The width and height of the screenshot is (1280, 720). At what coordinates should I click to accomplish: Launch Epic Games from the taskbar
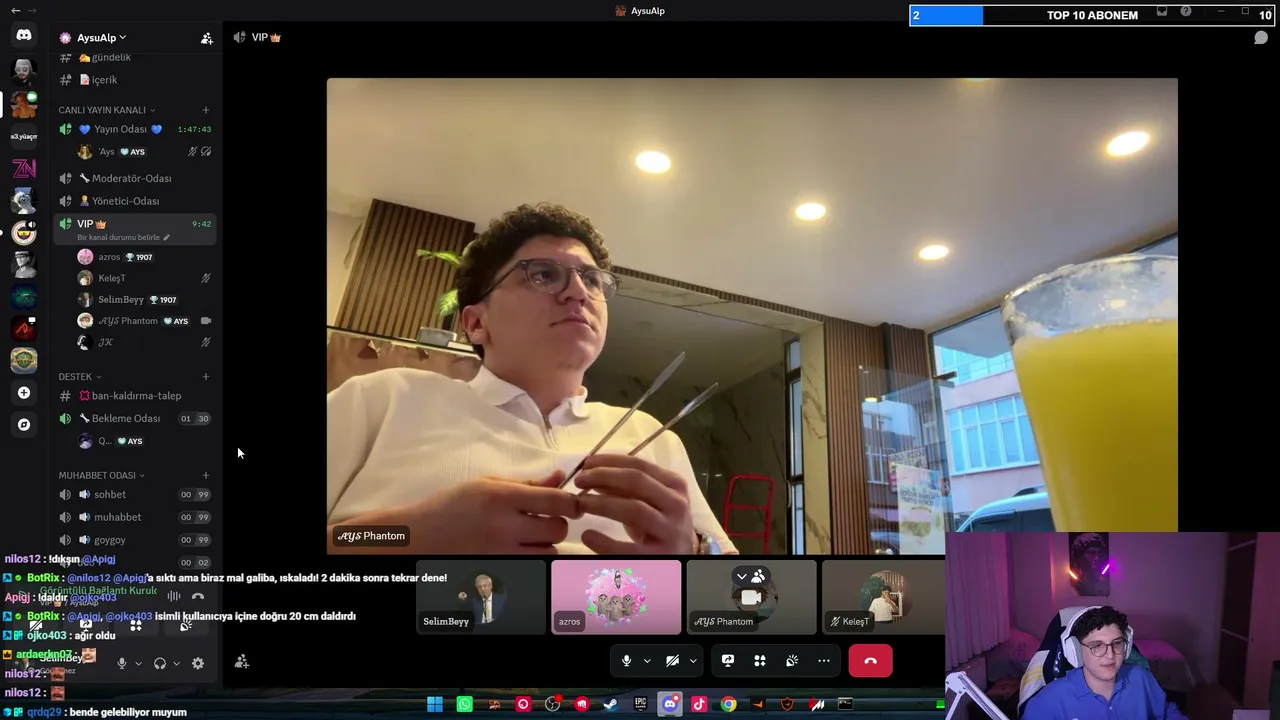click(x=640, y=704)
